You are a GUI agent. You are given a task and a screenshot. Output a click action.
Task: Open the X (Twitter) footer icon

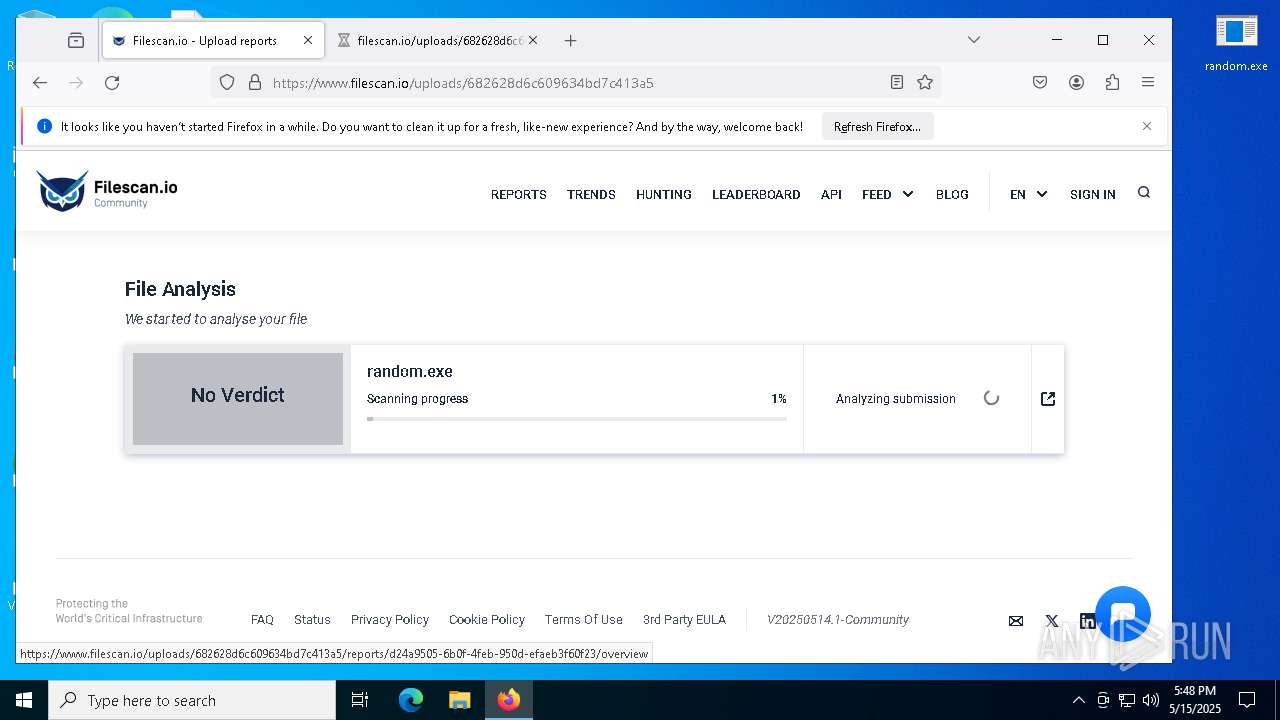[x=1052, y=621]
